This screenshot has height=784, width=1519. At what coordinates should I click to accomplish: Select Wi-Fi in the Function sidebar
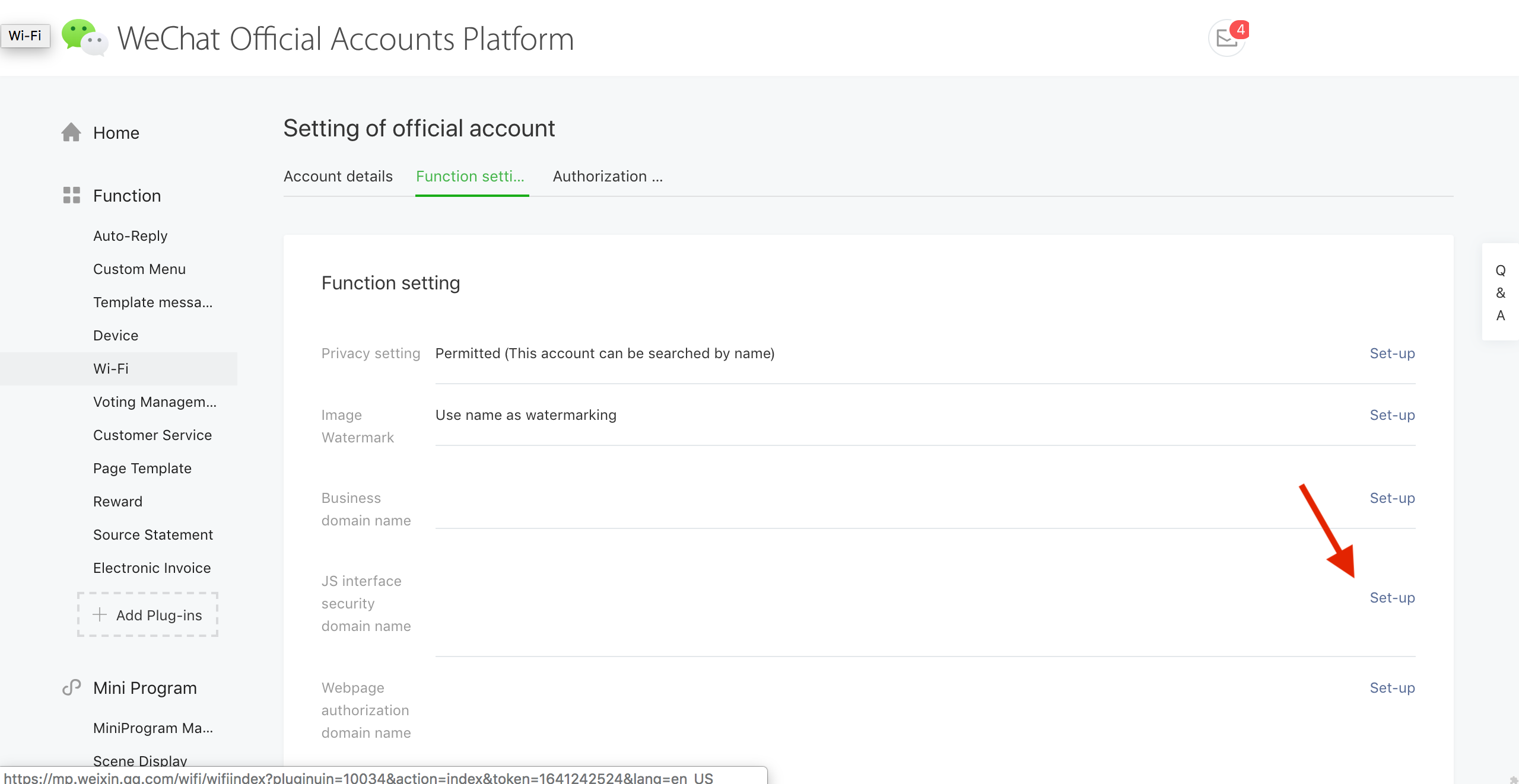110,368
